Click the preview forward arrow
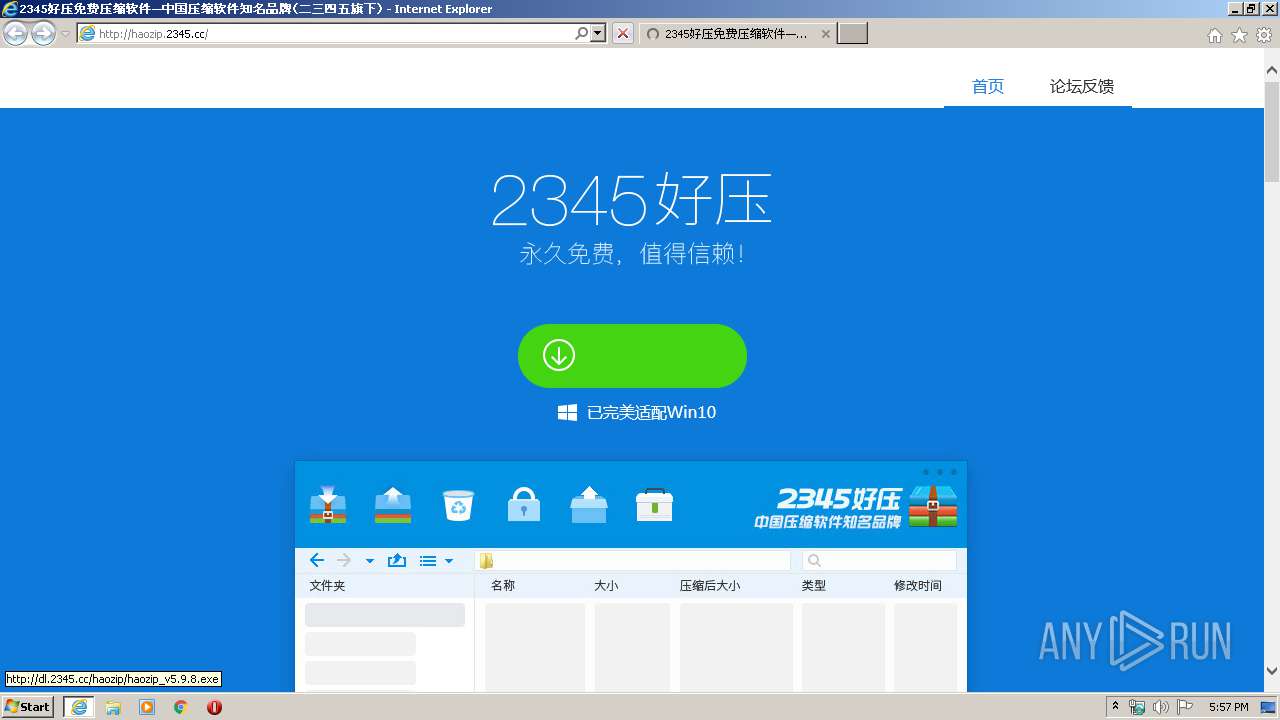Image resolution: width=1280 pixels, height=720 pixels. coord(344,560)
